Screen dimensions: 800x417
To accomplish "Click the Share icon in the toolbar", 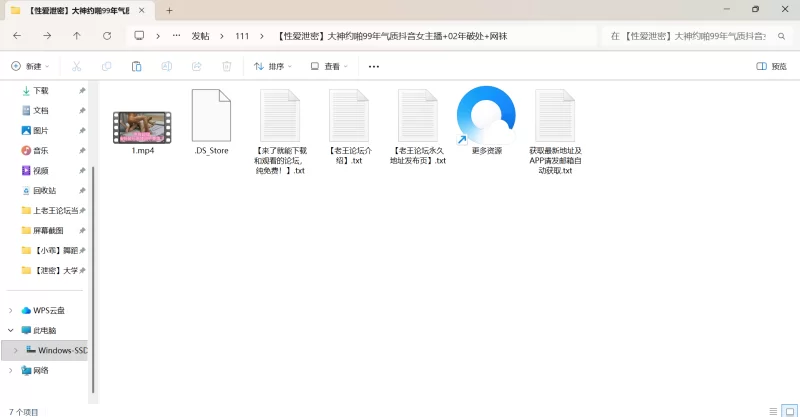I will [x=196, y=66].
